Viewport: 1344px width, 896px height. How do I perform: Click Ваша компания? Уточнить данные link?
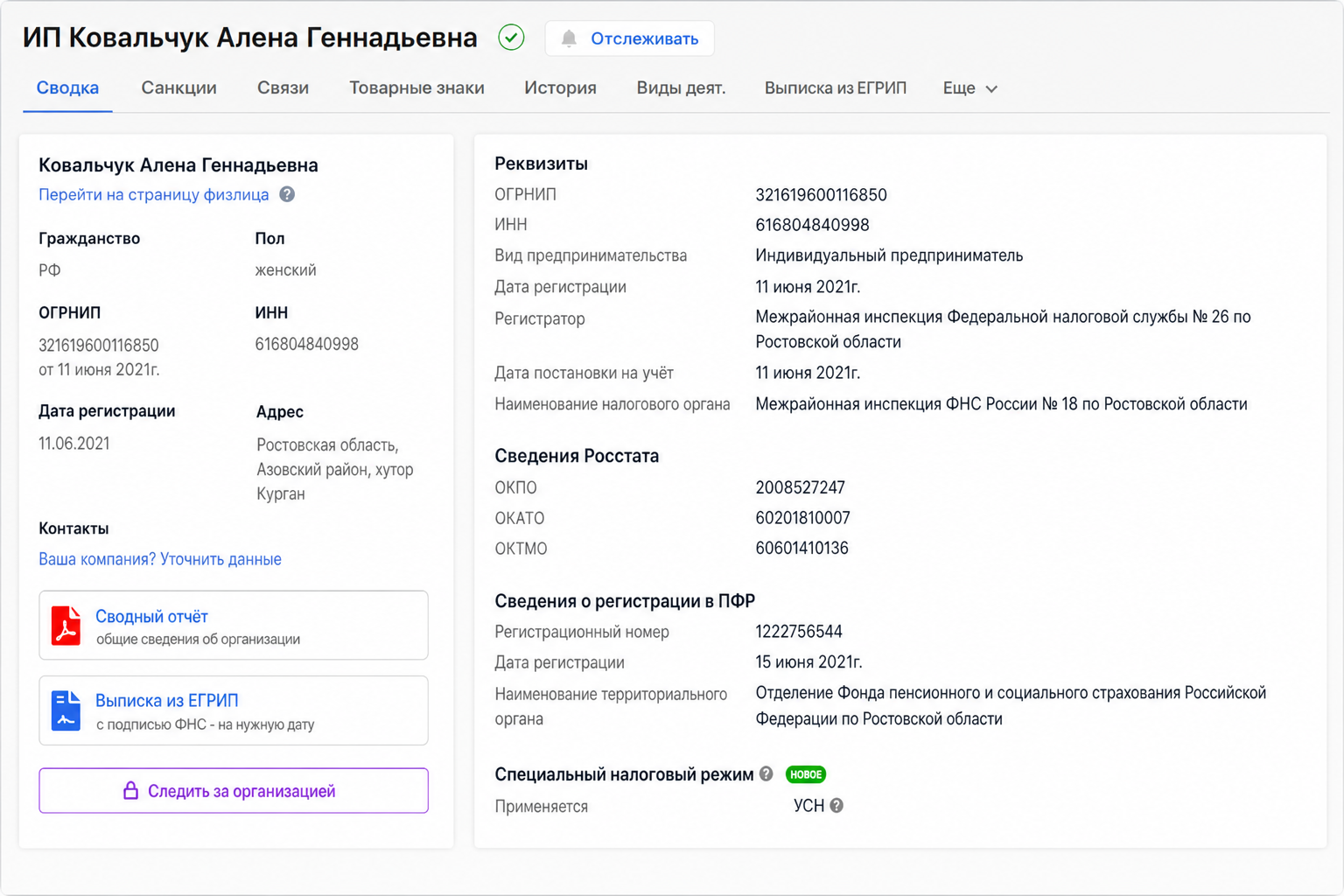click(x=160, y=559)
